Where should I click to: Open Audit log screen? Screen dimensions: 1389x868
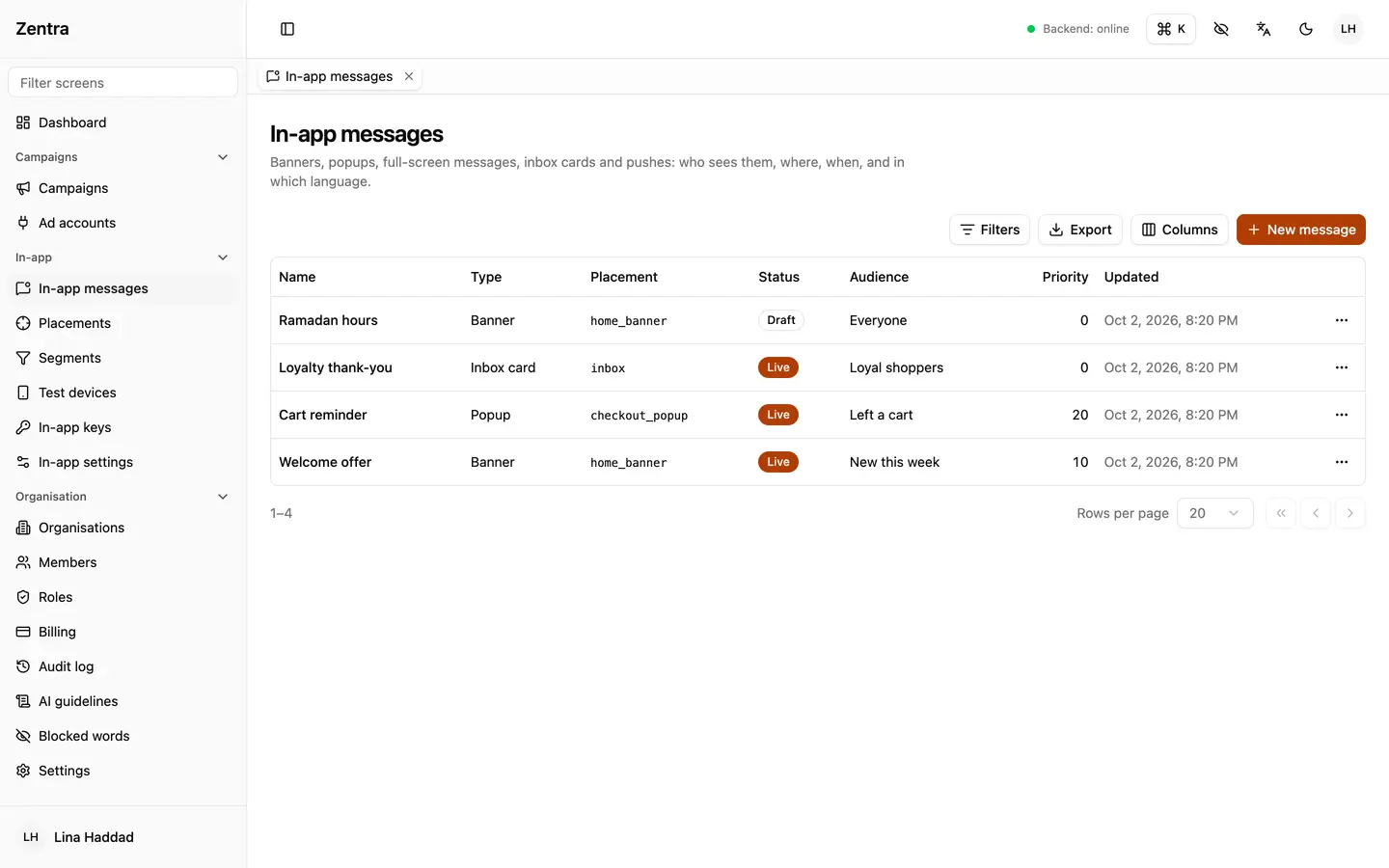point(123,666)
